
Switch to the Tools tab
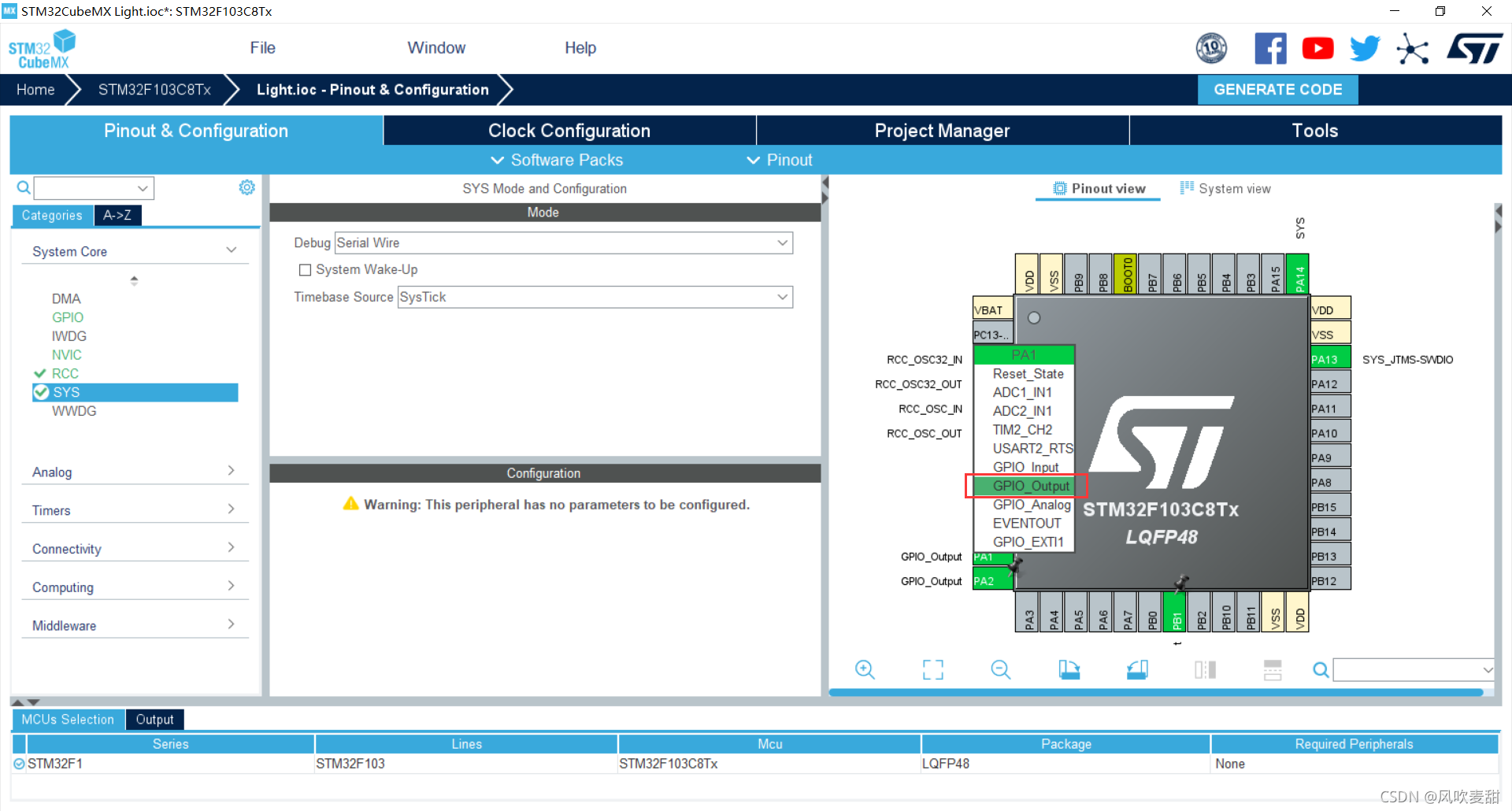[x=1315, y=131]
